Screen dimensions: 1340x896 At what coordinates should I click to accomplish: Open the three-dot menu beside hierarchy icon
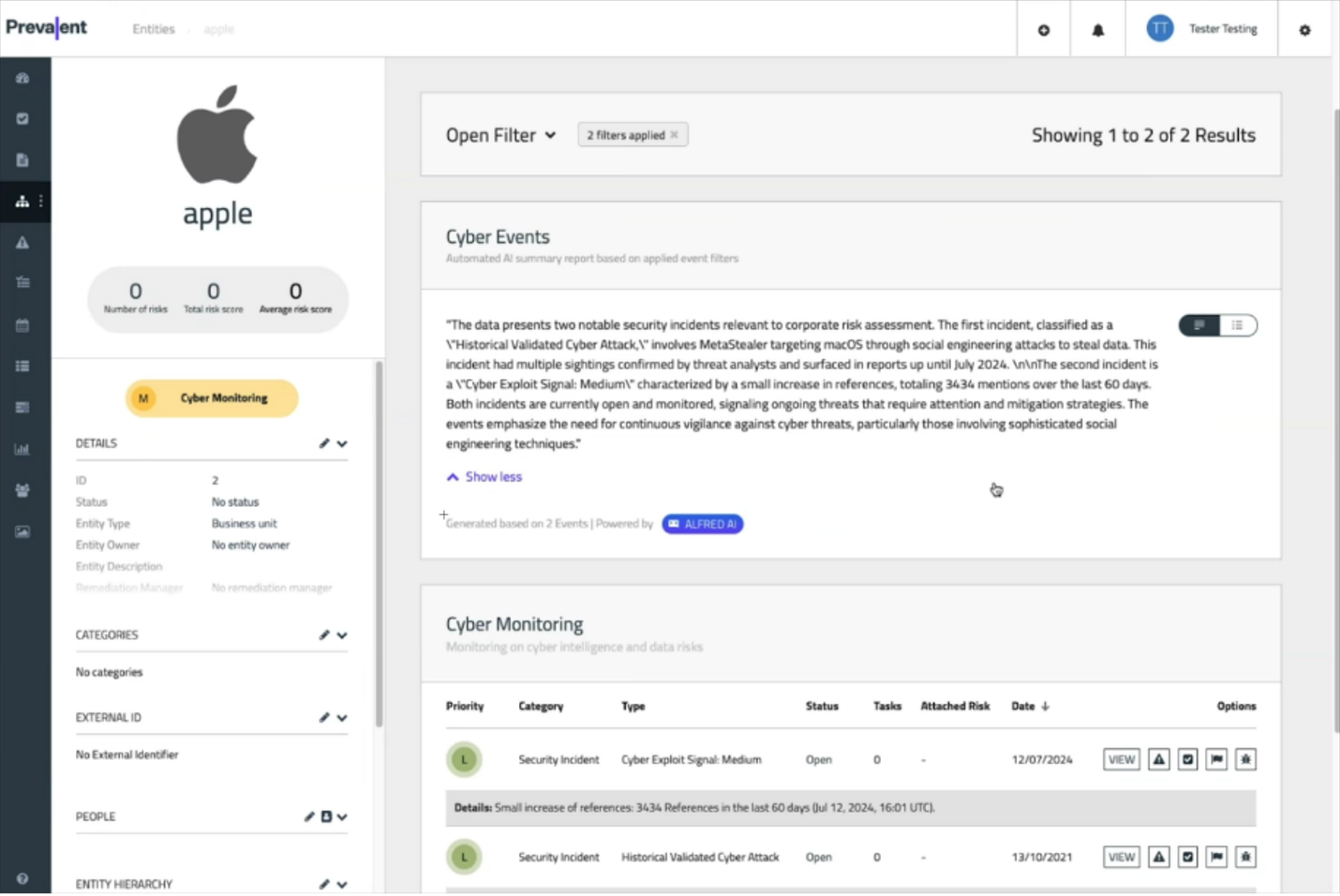click(40, 202)
